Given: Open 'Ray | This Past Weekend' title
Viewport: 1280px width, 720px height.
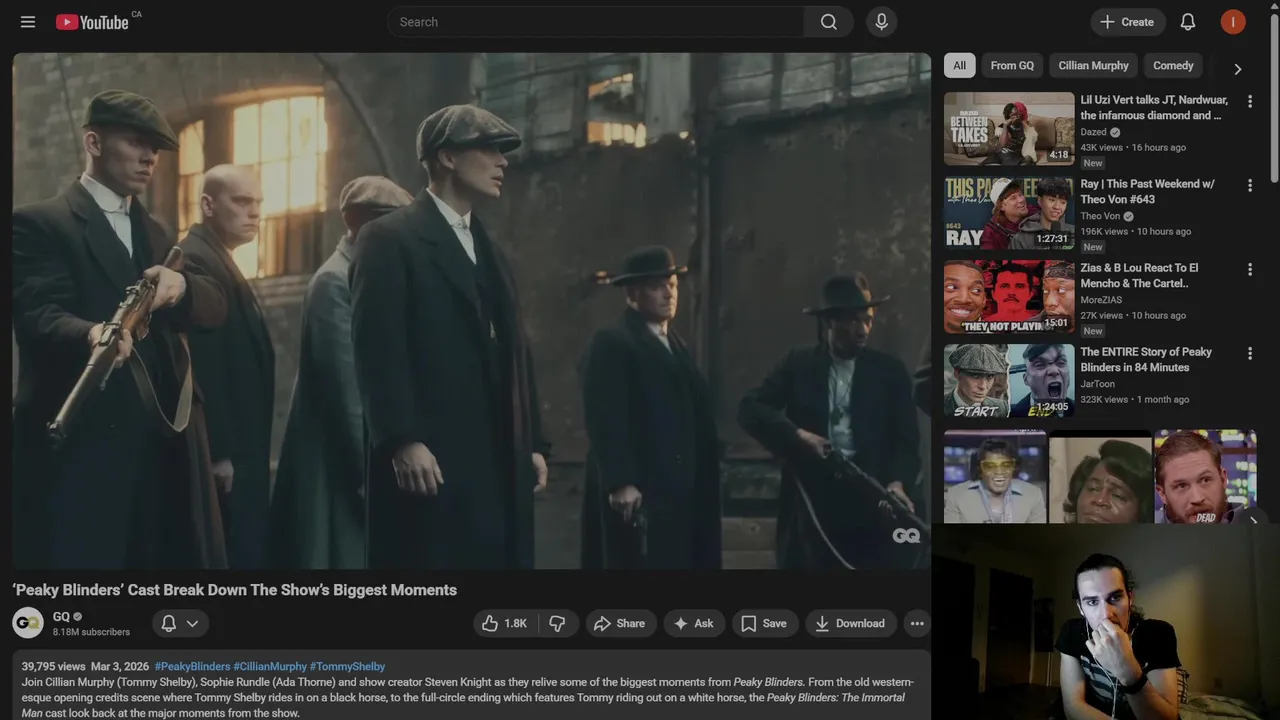Looking at the screenshot, I should [1147, 192].
